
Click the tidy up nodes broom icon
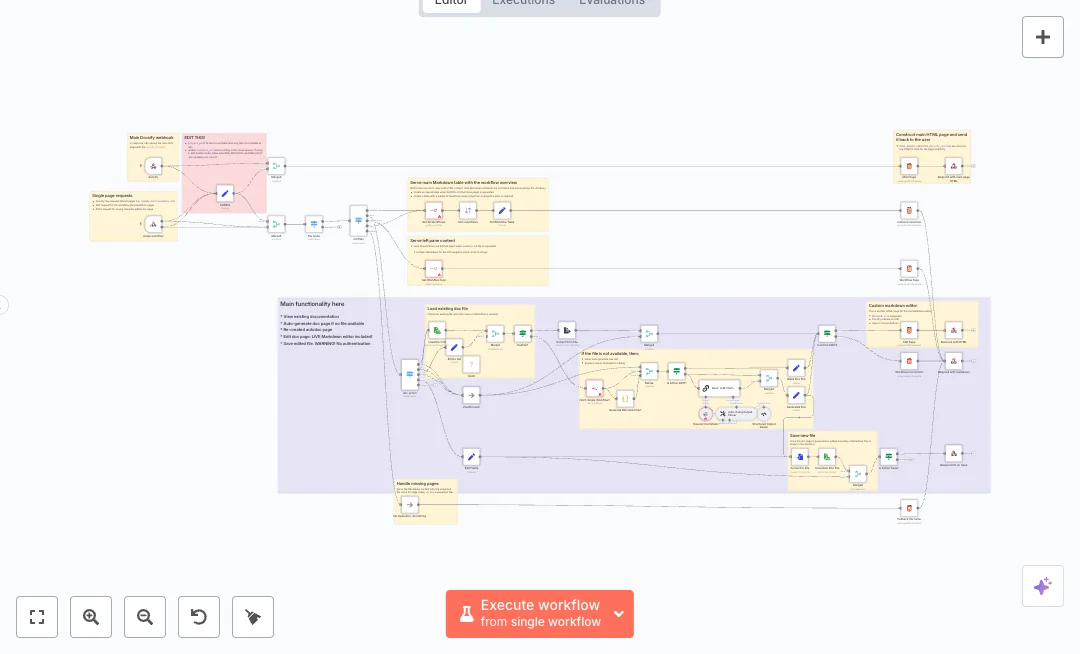point(253,617)
